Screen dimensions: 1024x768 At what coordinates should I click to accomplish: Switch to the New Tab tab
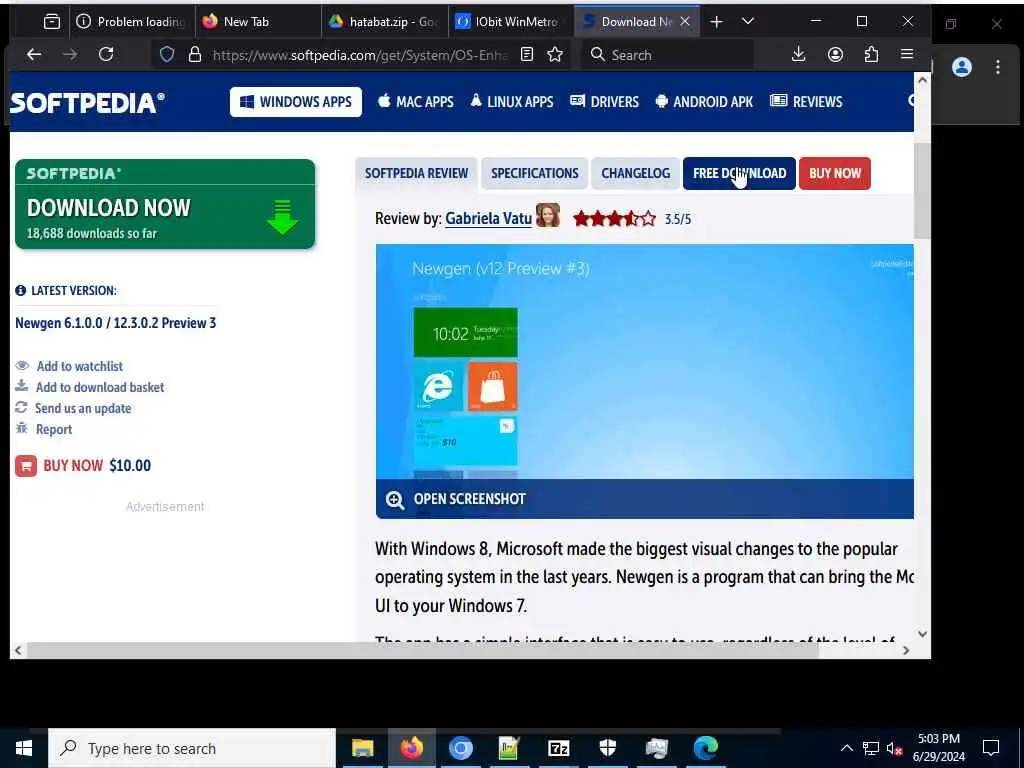(x=257, y=22)
